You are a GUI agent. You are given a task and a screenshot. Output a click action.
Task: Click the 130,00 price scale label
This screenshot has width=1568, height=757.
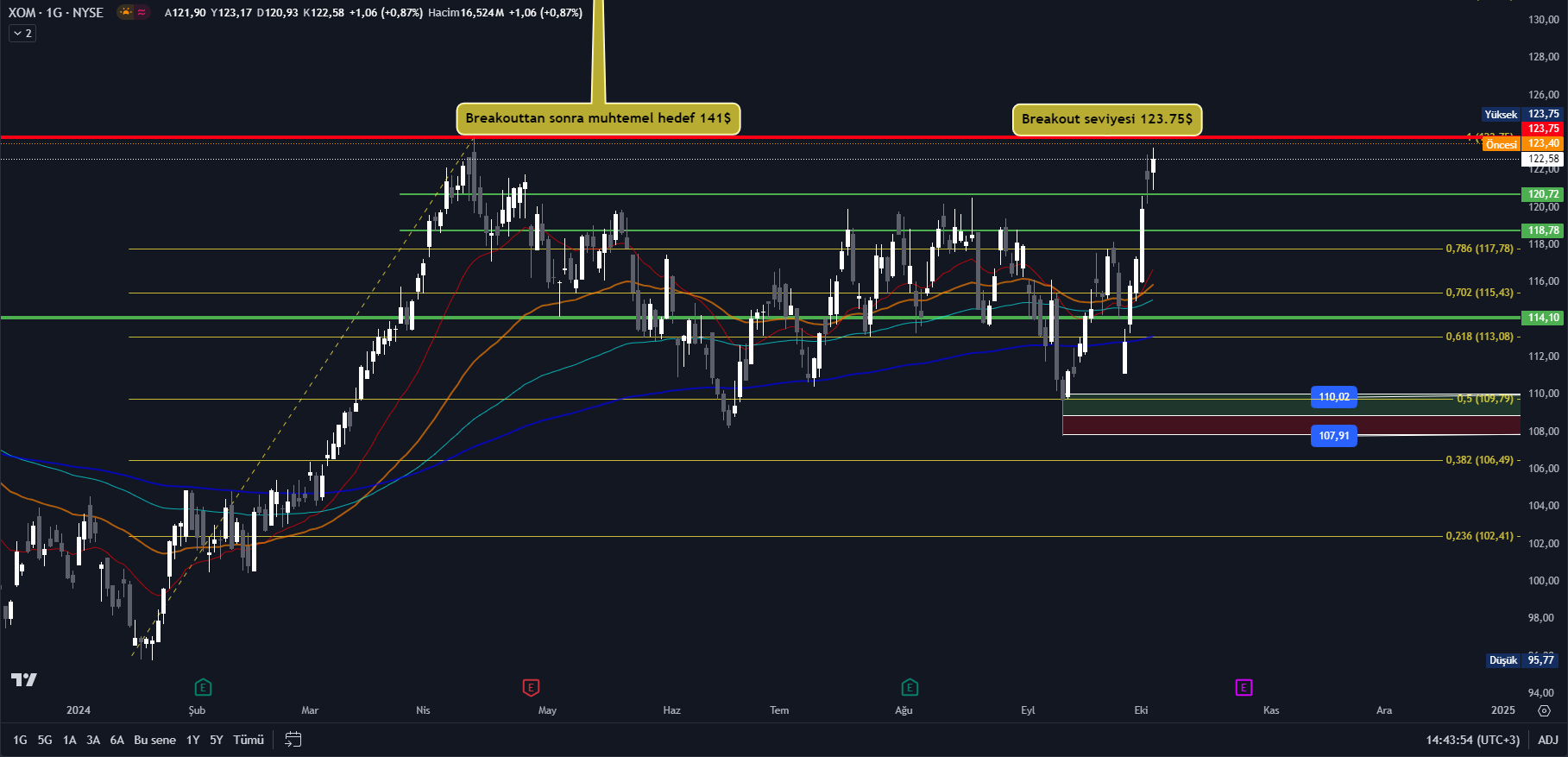[1544, 20]
